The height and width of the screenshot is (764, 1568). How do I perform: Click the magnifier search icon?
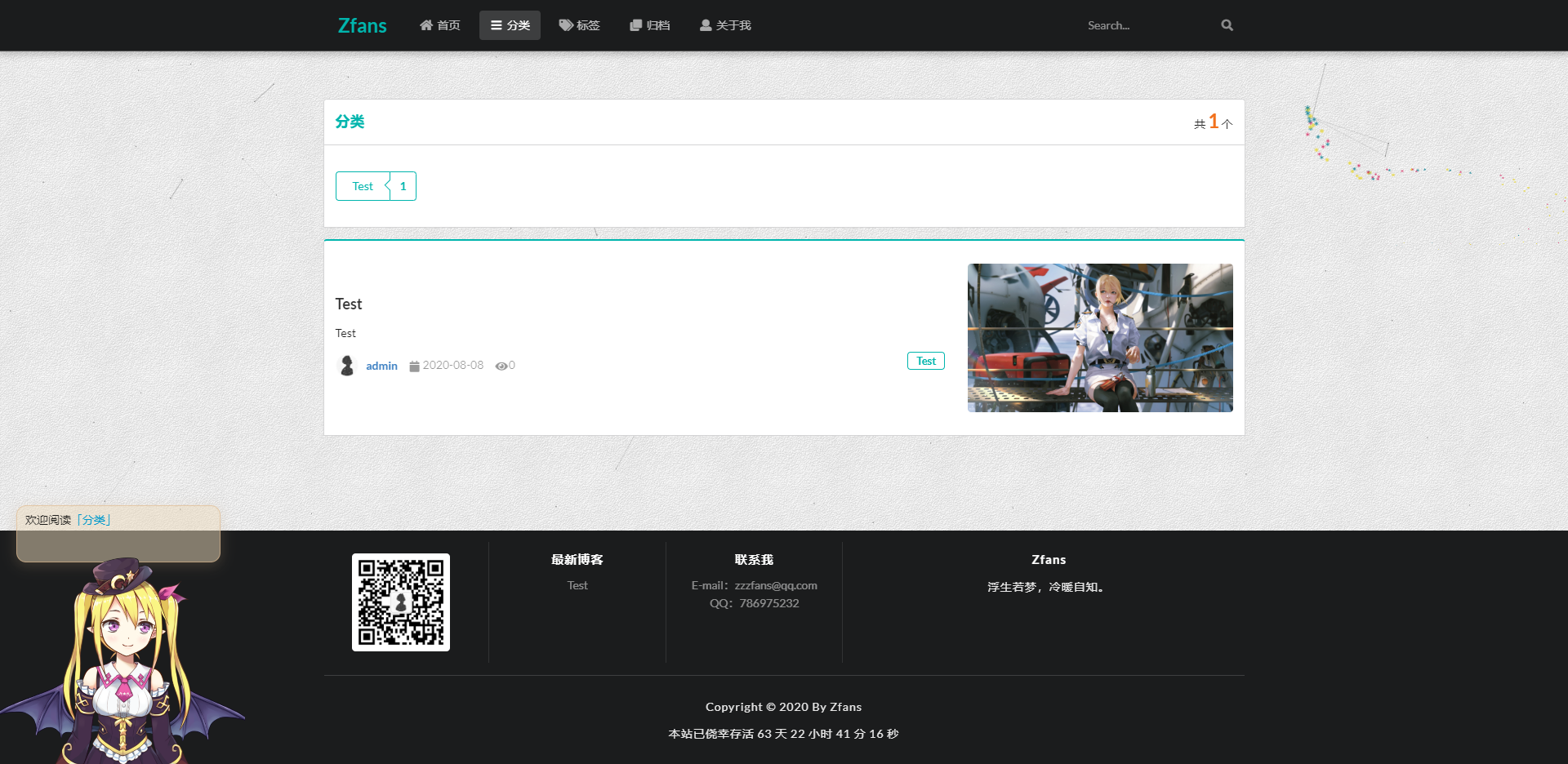(1227, 25)
